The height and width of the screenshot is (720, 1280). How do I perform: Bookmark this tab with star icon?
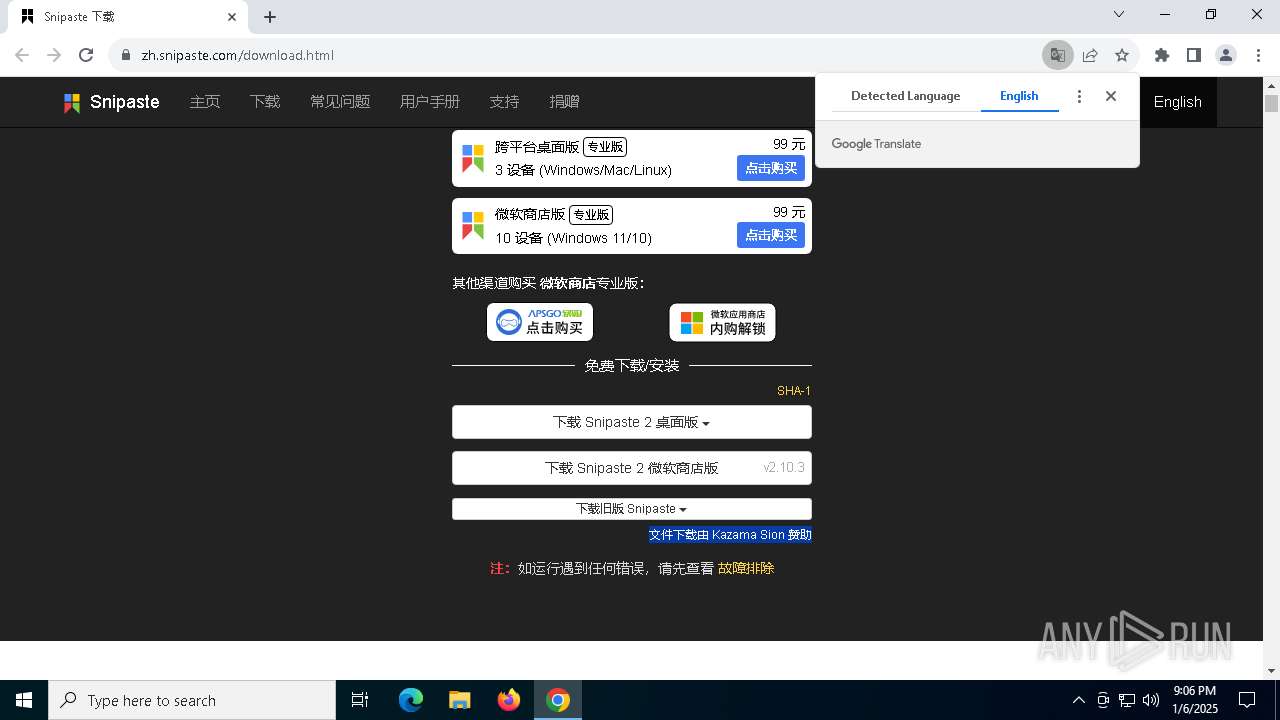(x=1122, y=55)
